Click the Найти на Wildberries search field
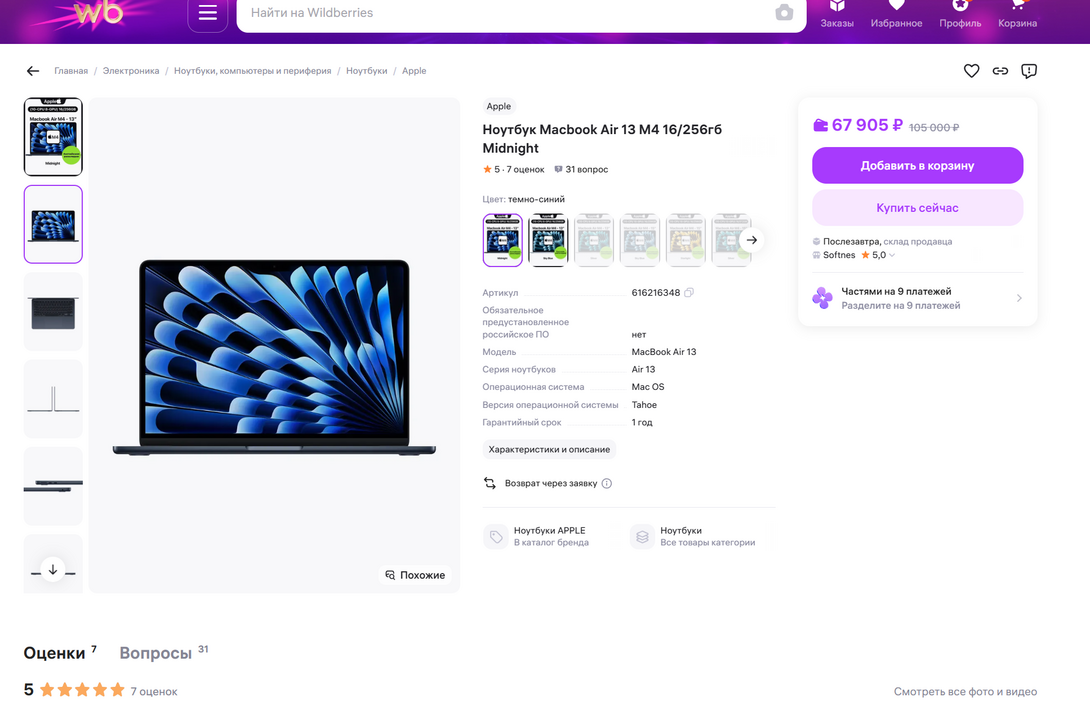 (500, 13)
